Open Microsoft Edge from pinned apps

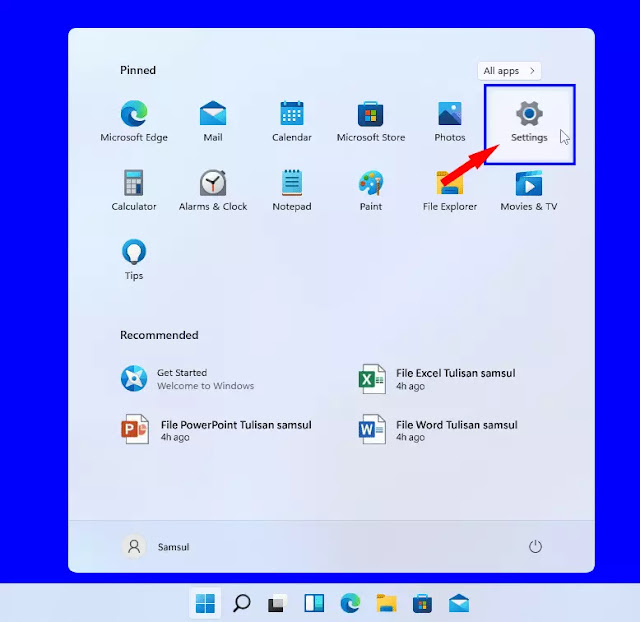click(x=134, y=121)
